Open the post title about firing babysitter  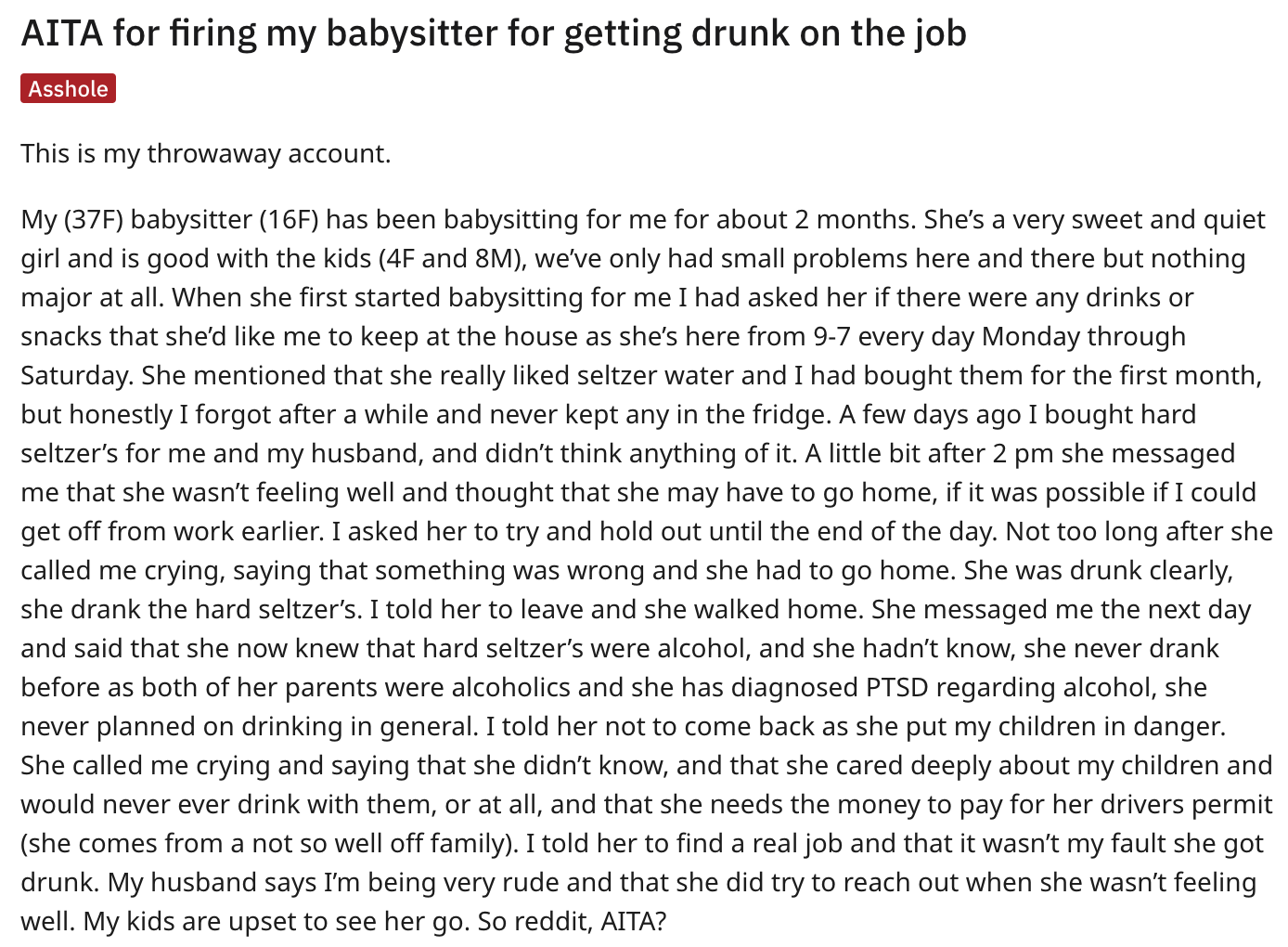[494, 33]
